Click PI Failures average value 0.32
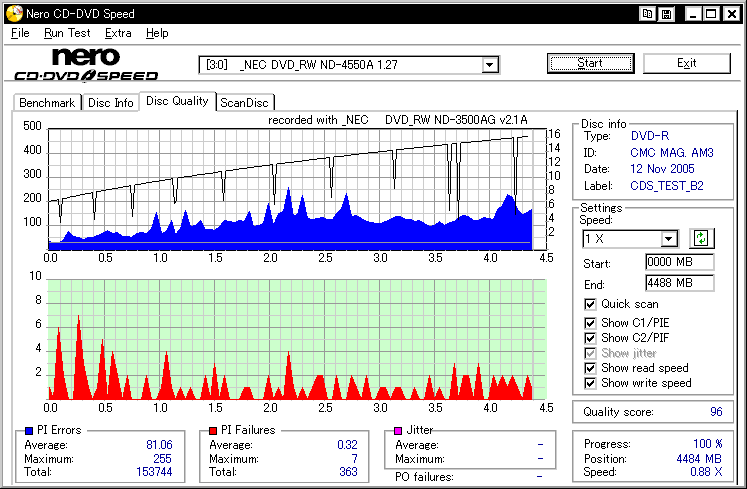 point(347,445)
